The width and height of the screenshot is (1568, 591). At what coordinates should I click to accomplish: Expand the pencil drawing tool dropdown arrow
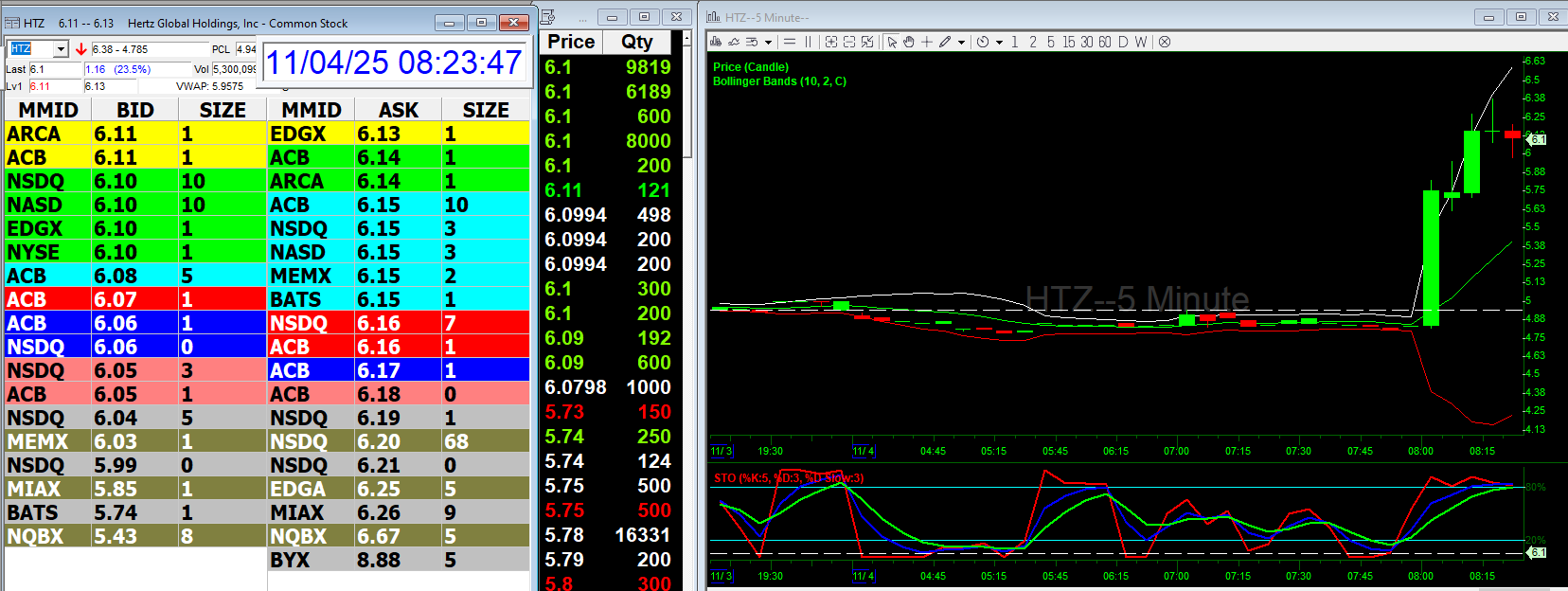coord(961,43)
